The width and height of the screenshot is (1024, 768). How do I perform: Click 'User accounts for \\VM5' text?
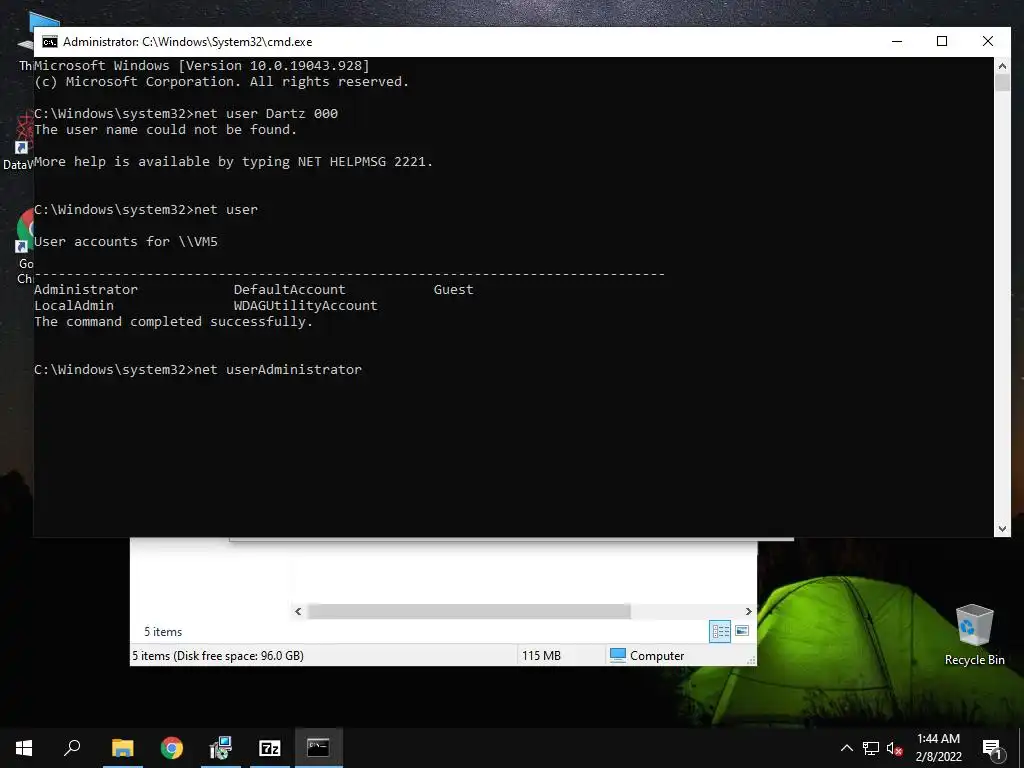[x=125, y=242]
